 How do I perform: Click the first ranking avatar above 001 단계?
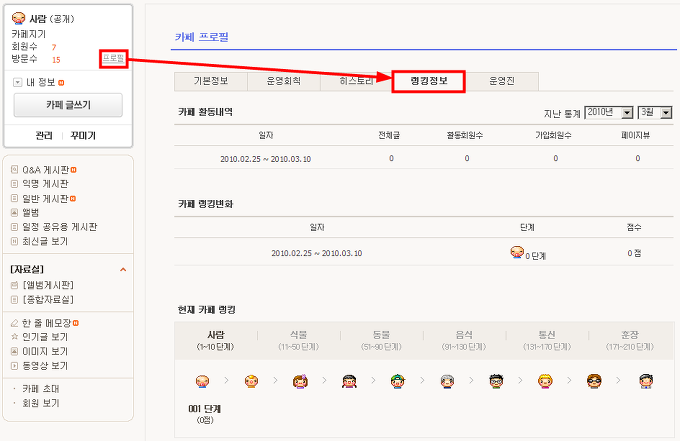(x=203, y=381)
